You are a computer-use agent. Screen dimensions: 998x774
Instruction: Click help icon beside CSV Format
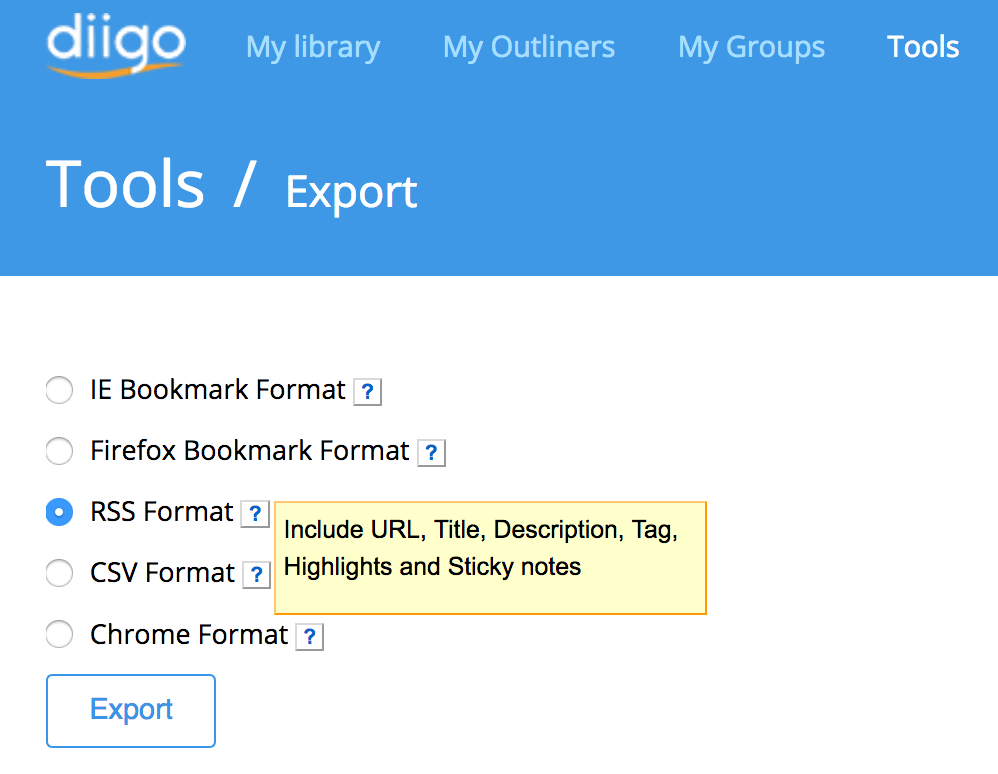[257, 575]
